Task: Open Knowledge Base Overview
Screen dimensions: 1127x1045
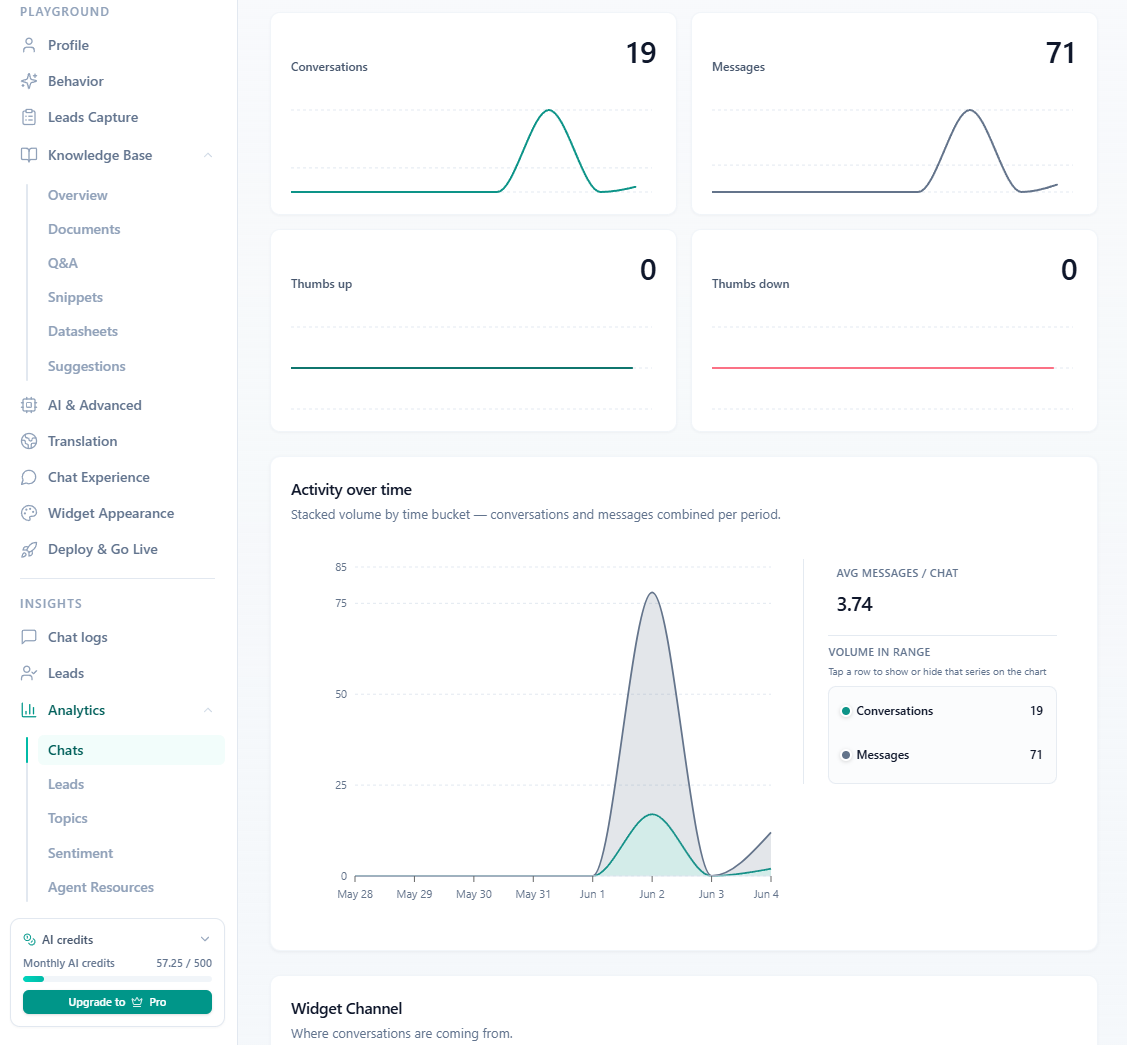Action: [78, 195]
